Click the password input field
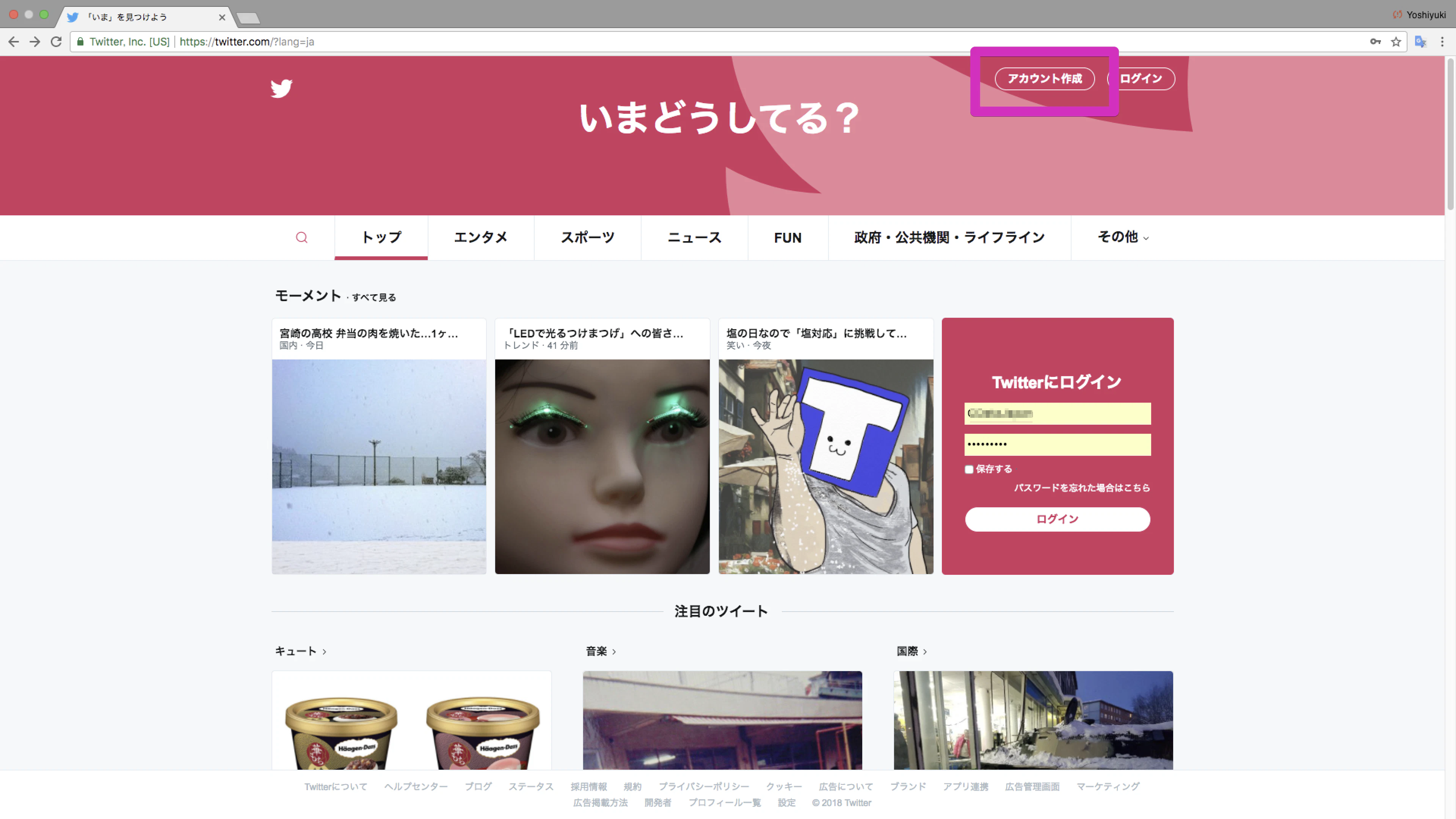The image size is (1456, 819). point(1057,444)
